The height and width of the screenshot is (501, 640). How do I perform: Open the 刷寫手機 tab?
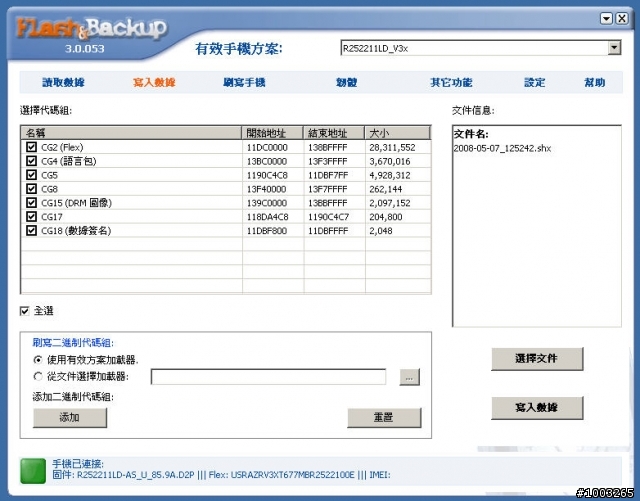[244, 82]
